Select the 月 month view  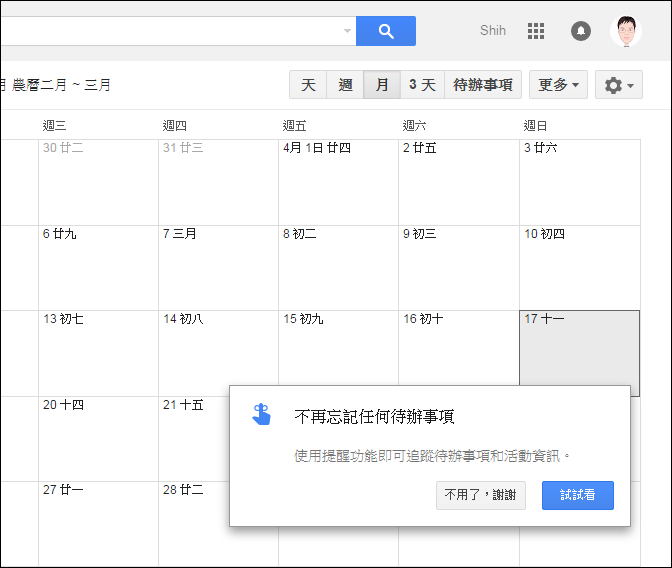pyautogui.click(x=382, y=85)
